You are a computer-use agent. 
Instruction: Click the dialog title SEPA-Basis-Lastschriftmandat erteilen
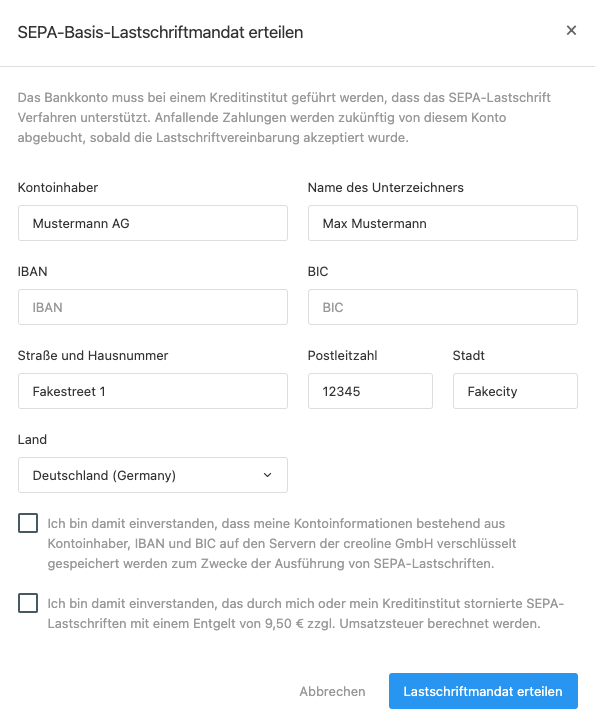click(x=160, y=32)
